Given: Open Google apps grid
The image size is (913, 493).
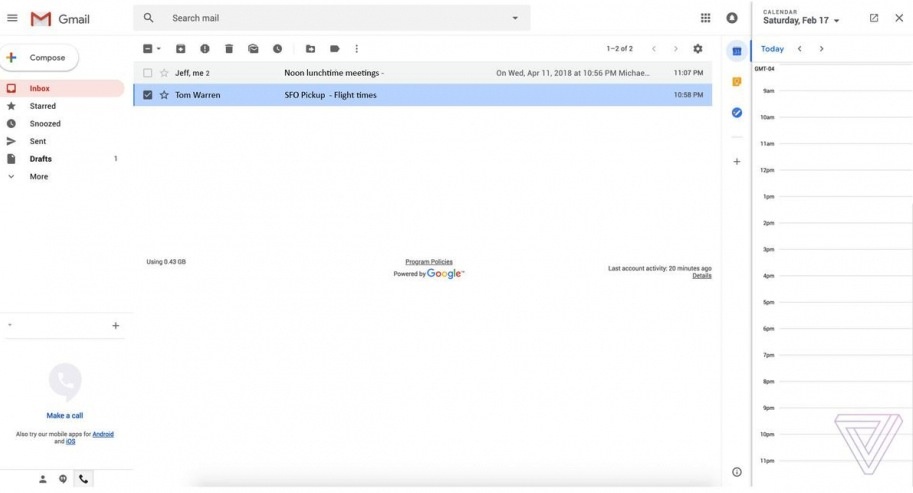Looking at the screenshot, I should point(705,18).
